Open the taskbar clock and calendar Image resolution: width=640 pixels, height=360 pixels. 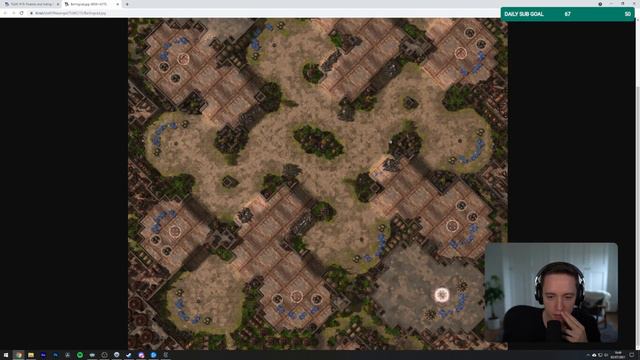(x=618, y=355)
